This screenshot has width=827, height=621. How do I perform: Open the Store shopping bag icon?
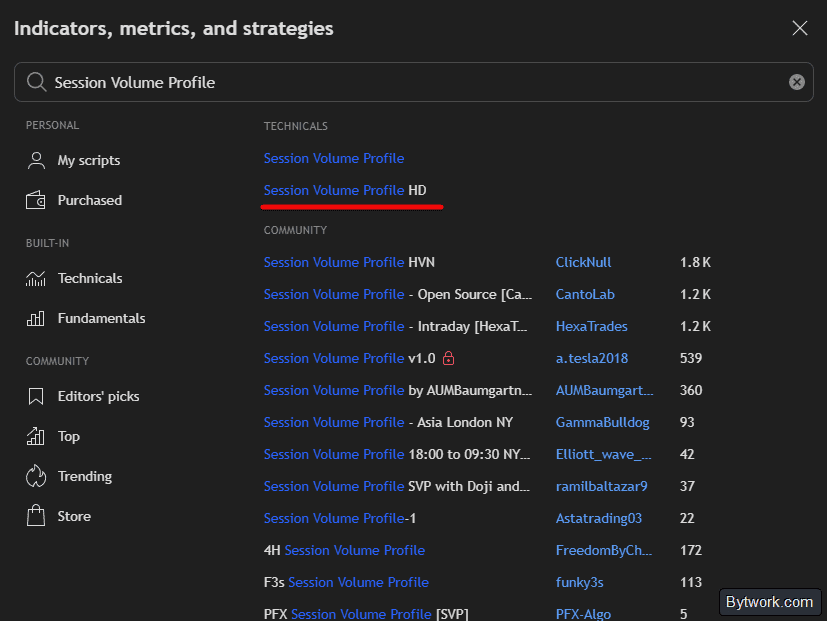[36, 516]
